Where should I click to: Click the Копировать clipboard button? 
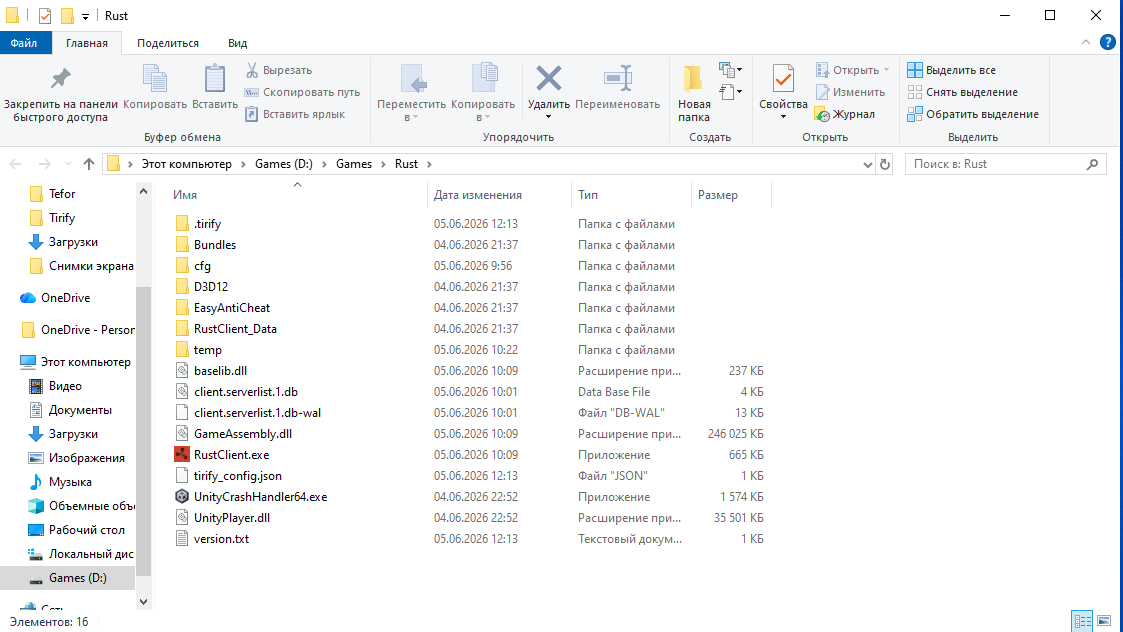coord(155,87)
